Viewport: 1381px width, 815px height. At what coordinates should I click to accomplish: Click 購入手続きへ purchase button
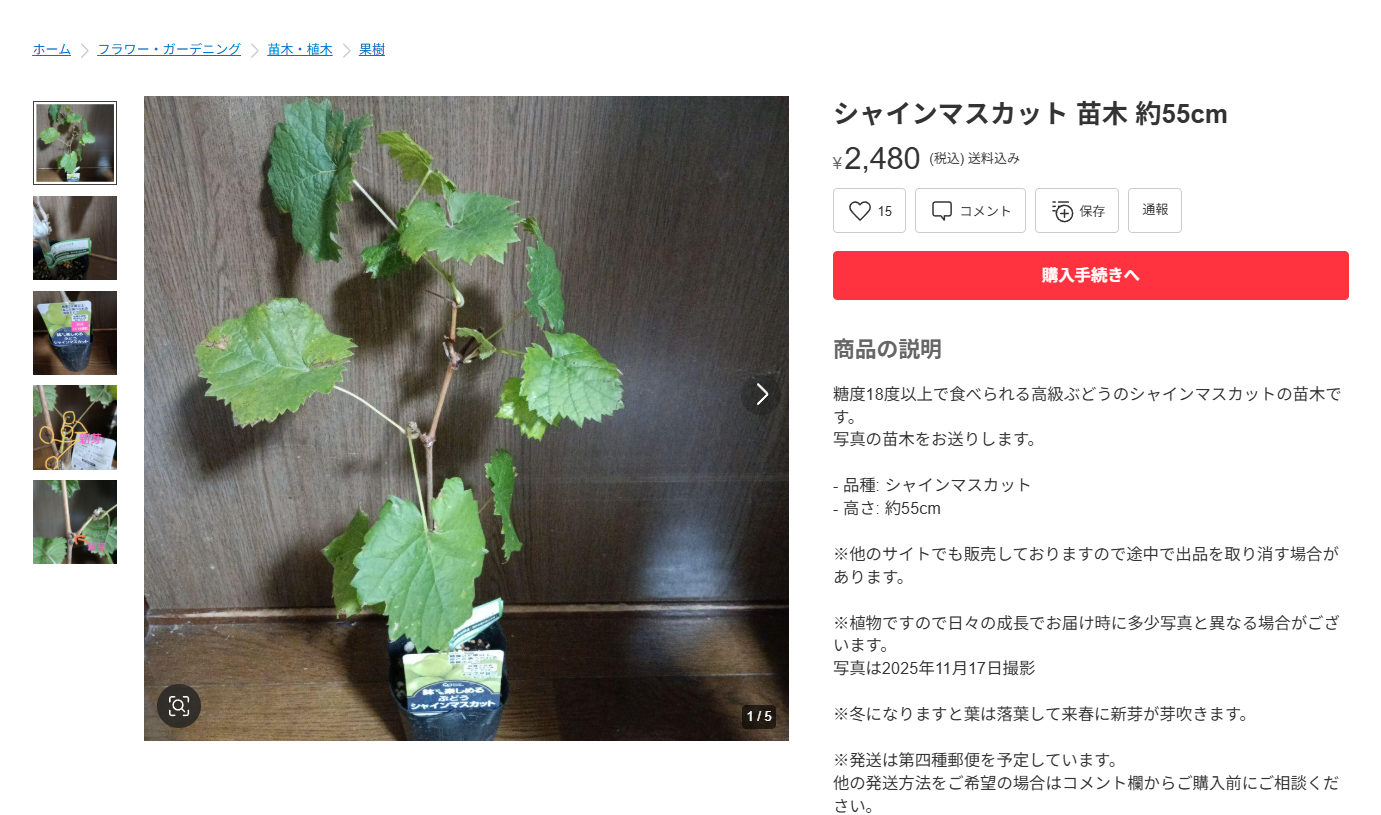click(1091, 276)
